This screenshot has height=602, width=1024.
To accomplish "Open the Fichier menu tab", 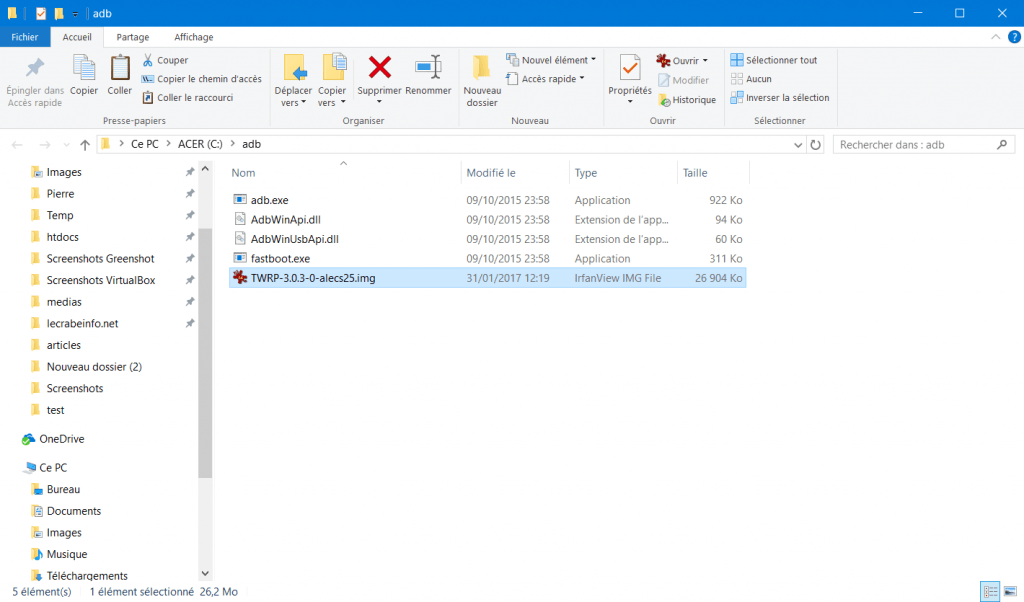I will coord(25,37).
